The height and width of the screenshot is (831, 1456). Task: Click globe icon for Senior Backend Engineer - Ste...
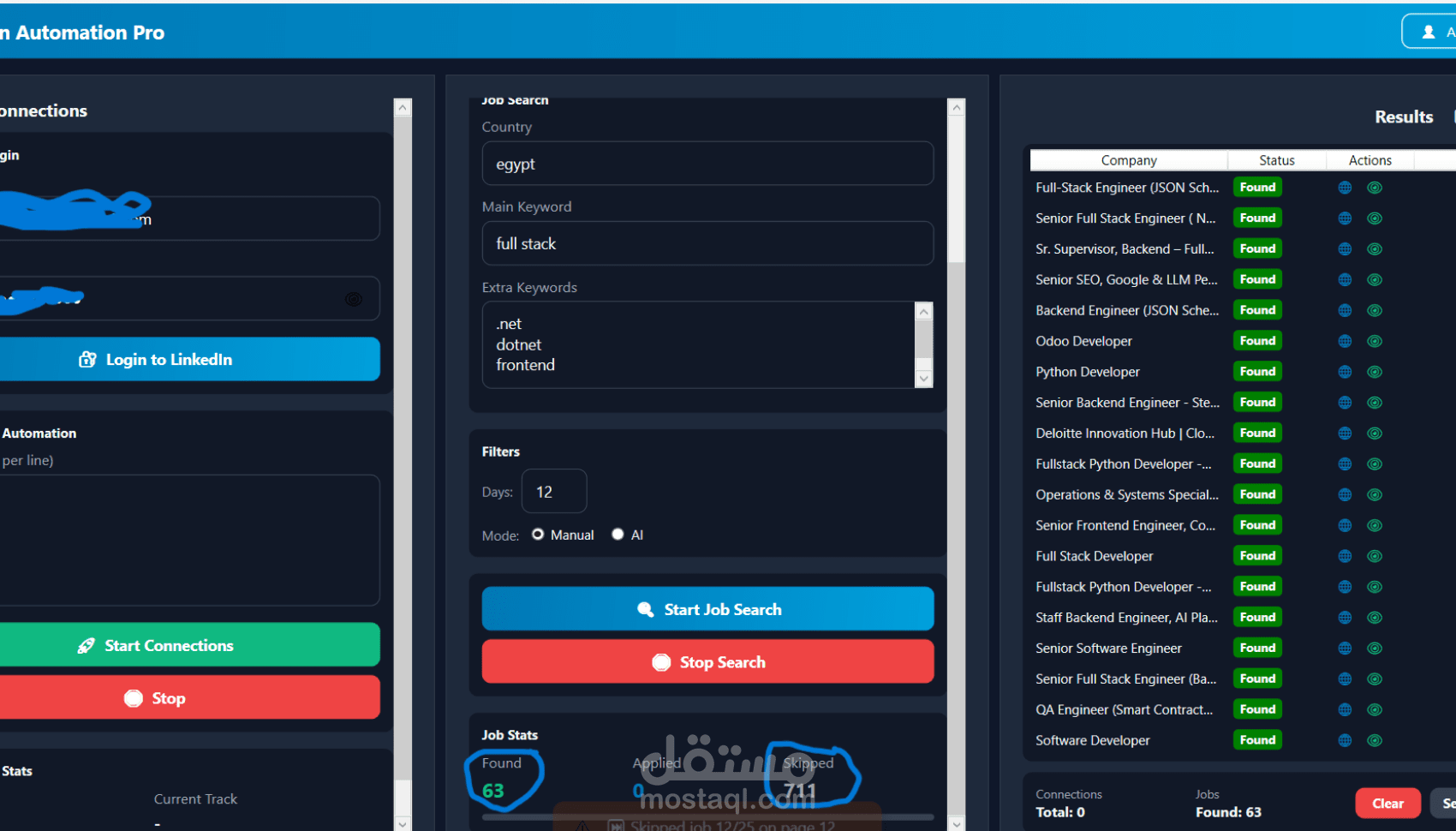[1345, 403]
